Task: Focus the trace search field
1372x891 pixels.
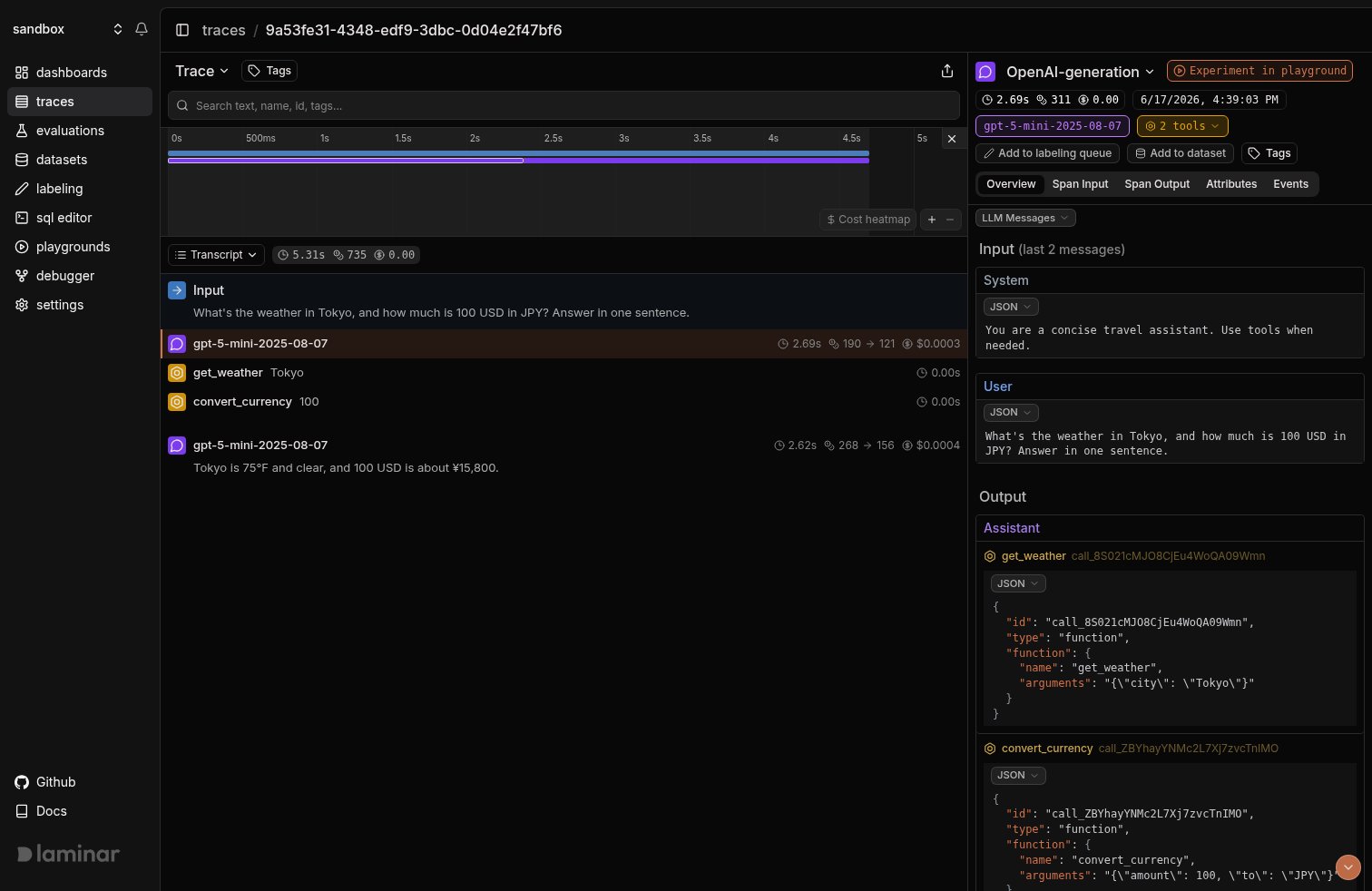Action: (563, 105)
